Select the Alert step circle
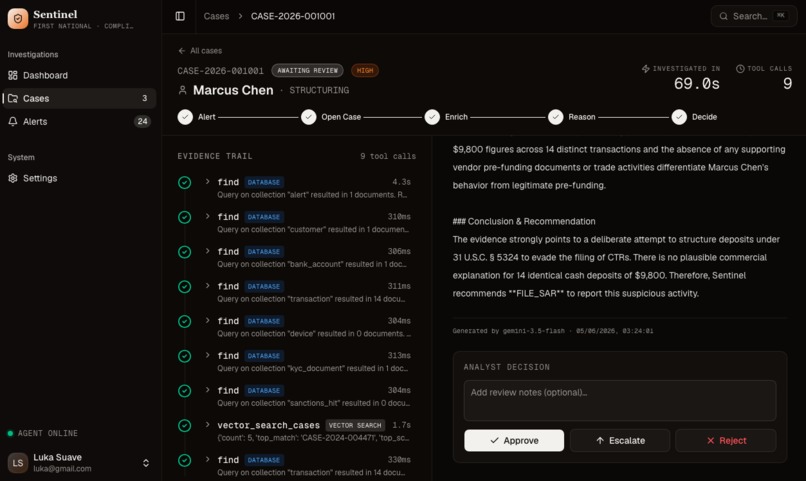 pos(185,117)
